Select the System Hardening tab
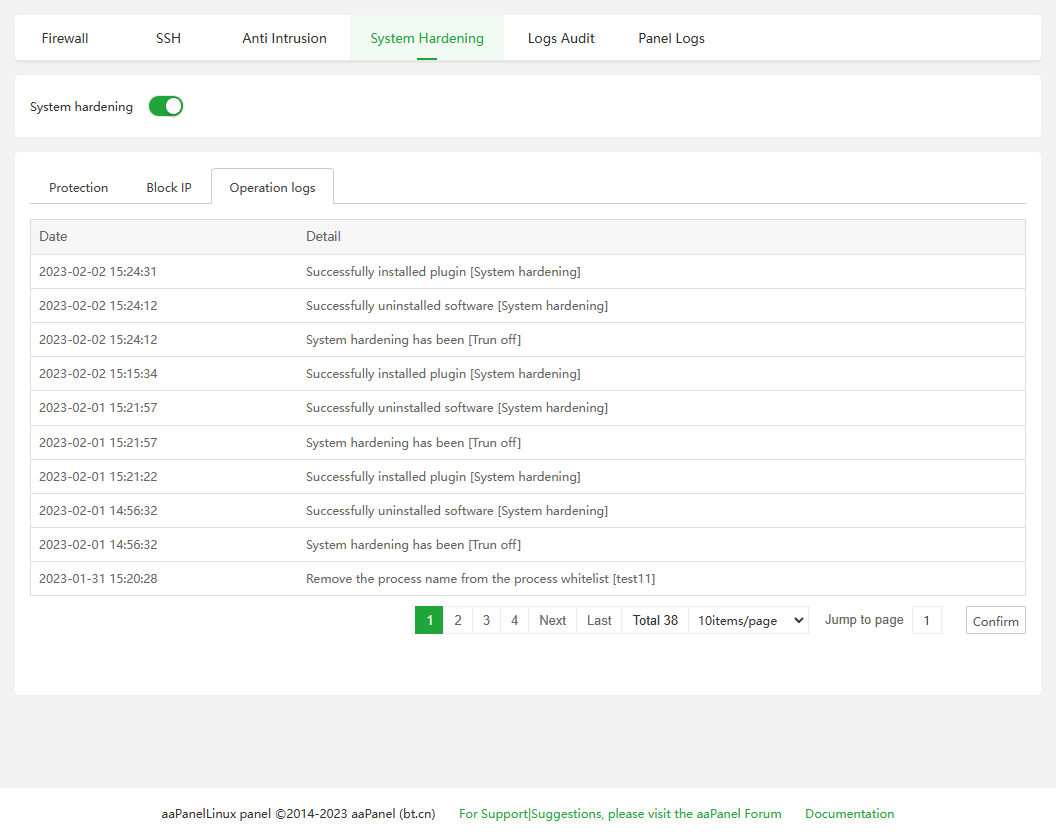This screenshot has height=838, width=1056. point(427,38)
